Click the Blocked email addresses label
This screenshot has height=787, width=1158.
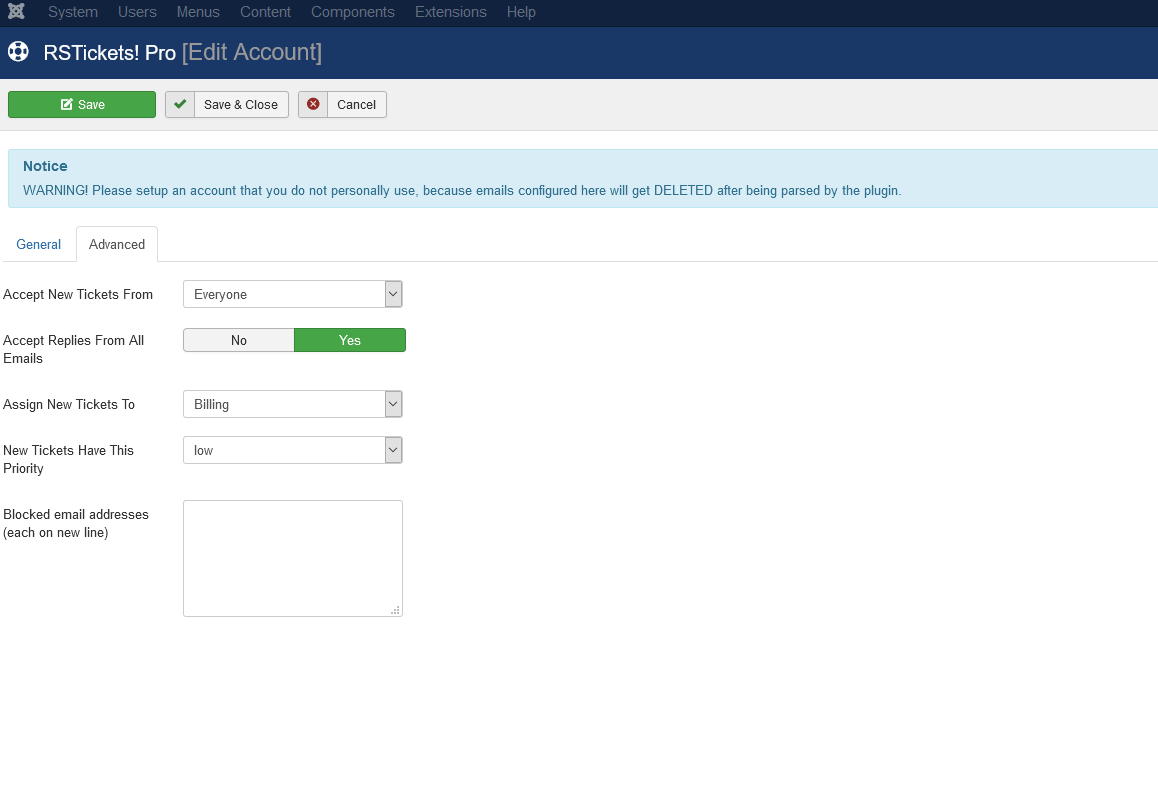pos(76,523)
